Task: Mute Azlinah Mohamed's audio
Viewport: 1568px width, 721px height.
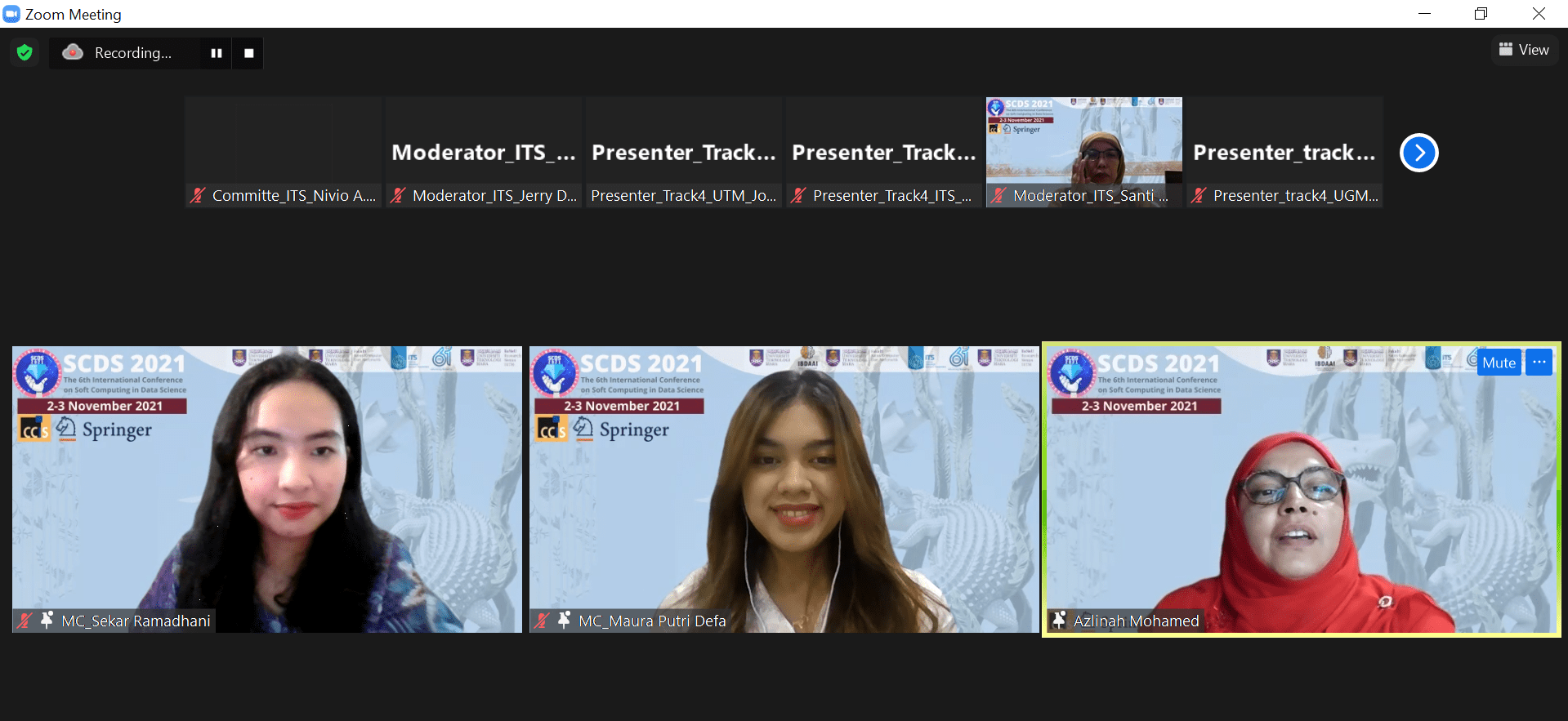Action: point(1498,363)
